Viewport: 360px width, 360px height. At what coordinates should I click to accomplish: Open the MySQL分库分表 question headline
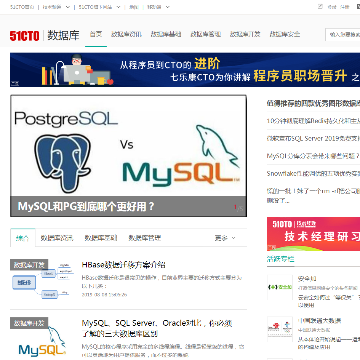pos(313,156)
